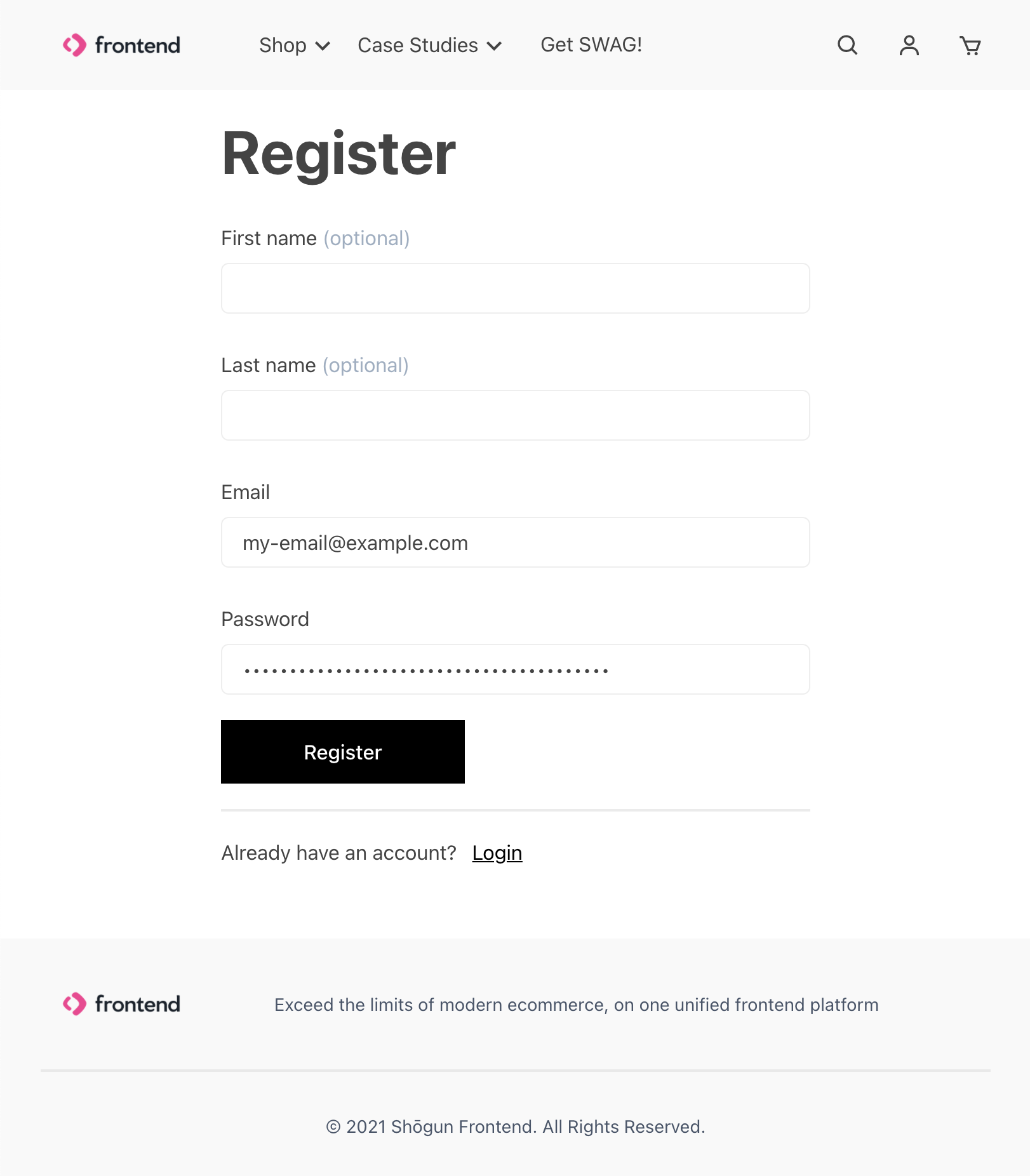Click the frontend logo in header

[122, 45]
